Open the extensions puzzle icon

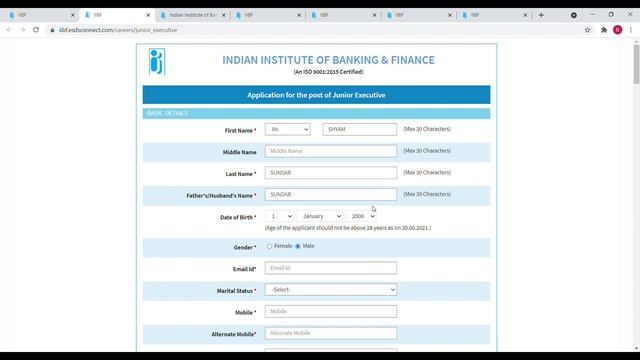[604, 30]
